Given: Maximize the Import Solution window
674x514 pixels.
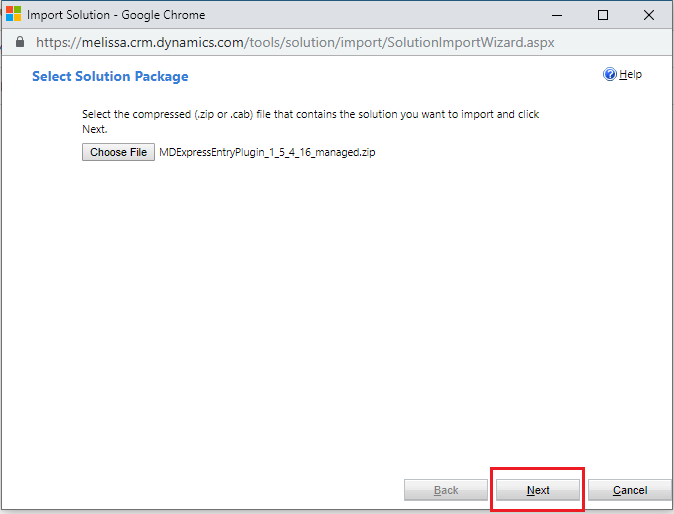Looking at the screenshot, I should [x=603, y=15].
